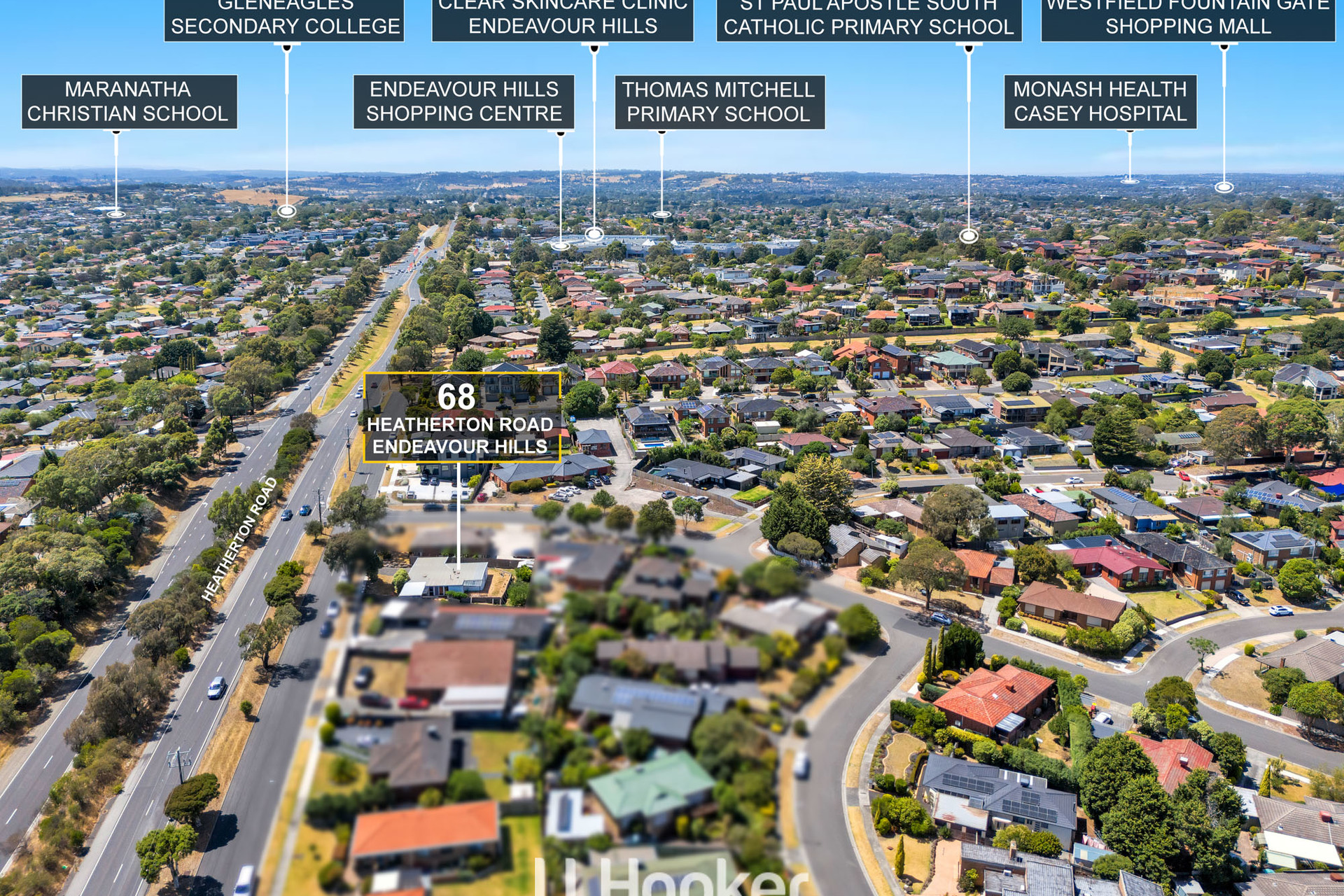The width and height of the screenshot is (1344, 896).
Task: Click the Thomas Mitchell Primary School pin
Action: click(x=660, y=213)
